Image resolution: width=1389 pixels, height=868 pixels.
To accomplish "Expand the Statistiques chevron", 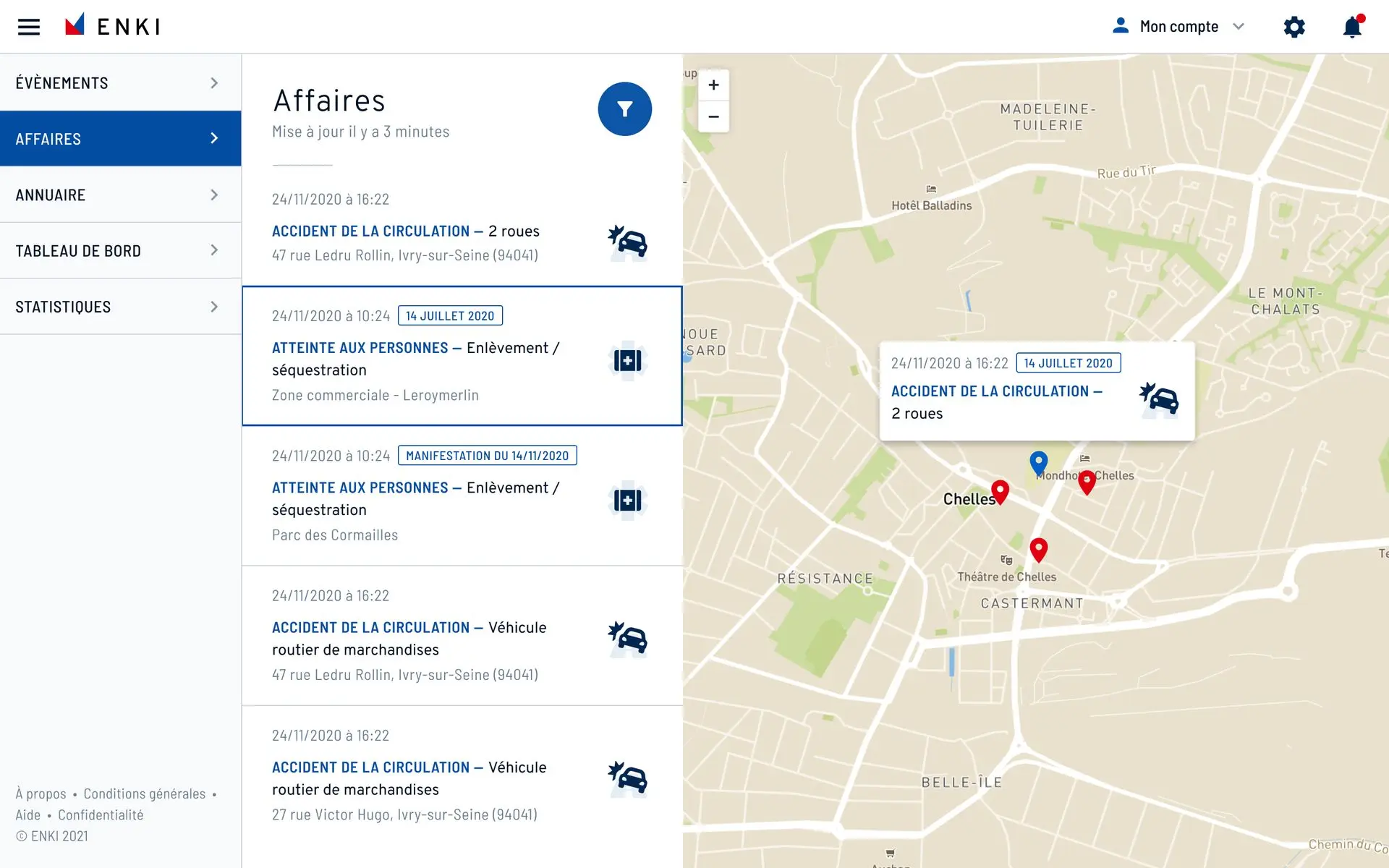I will coord(214,307).
